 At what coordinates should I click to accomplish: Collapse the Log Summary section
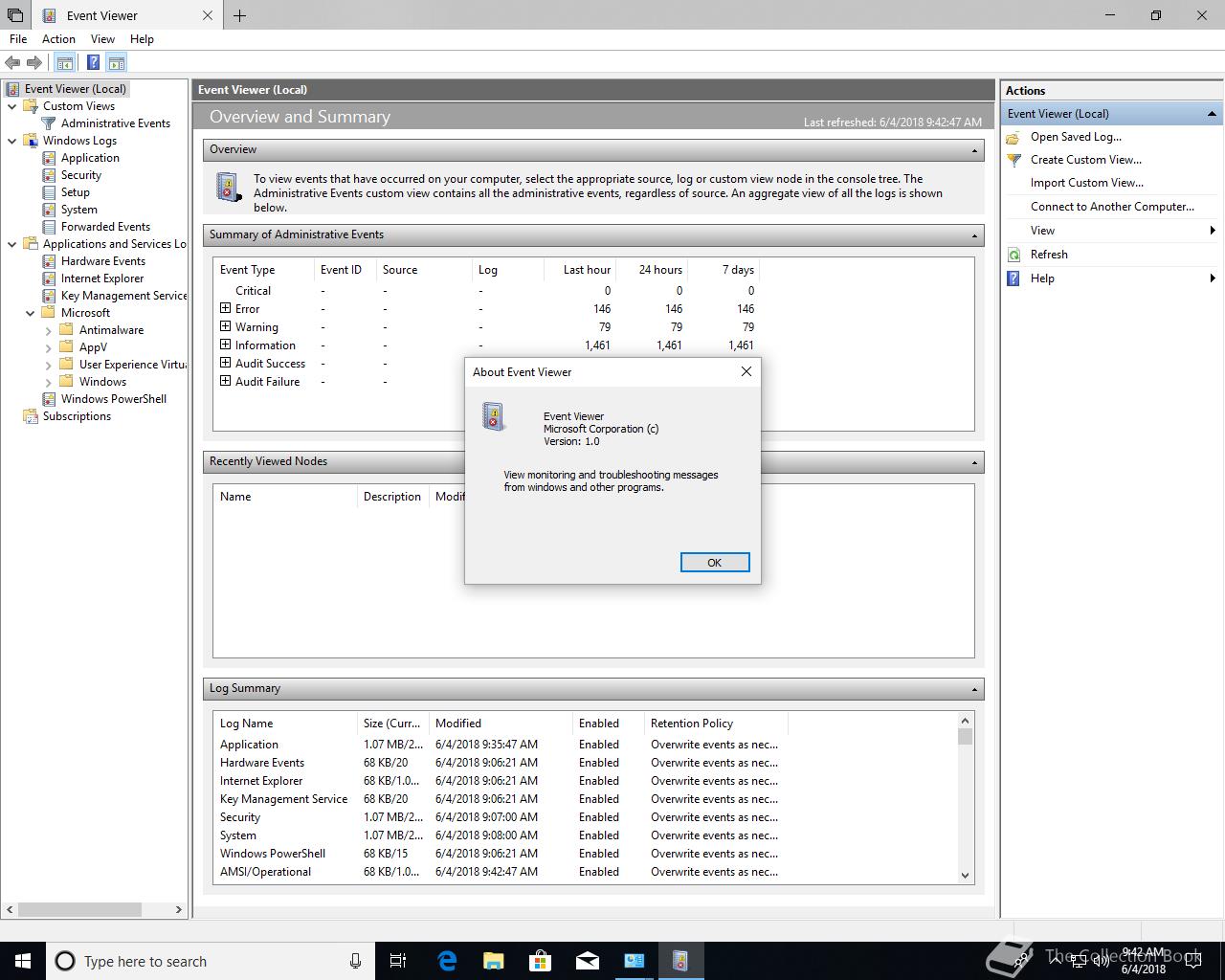pos(974,689)
